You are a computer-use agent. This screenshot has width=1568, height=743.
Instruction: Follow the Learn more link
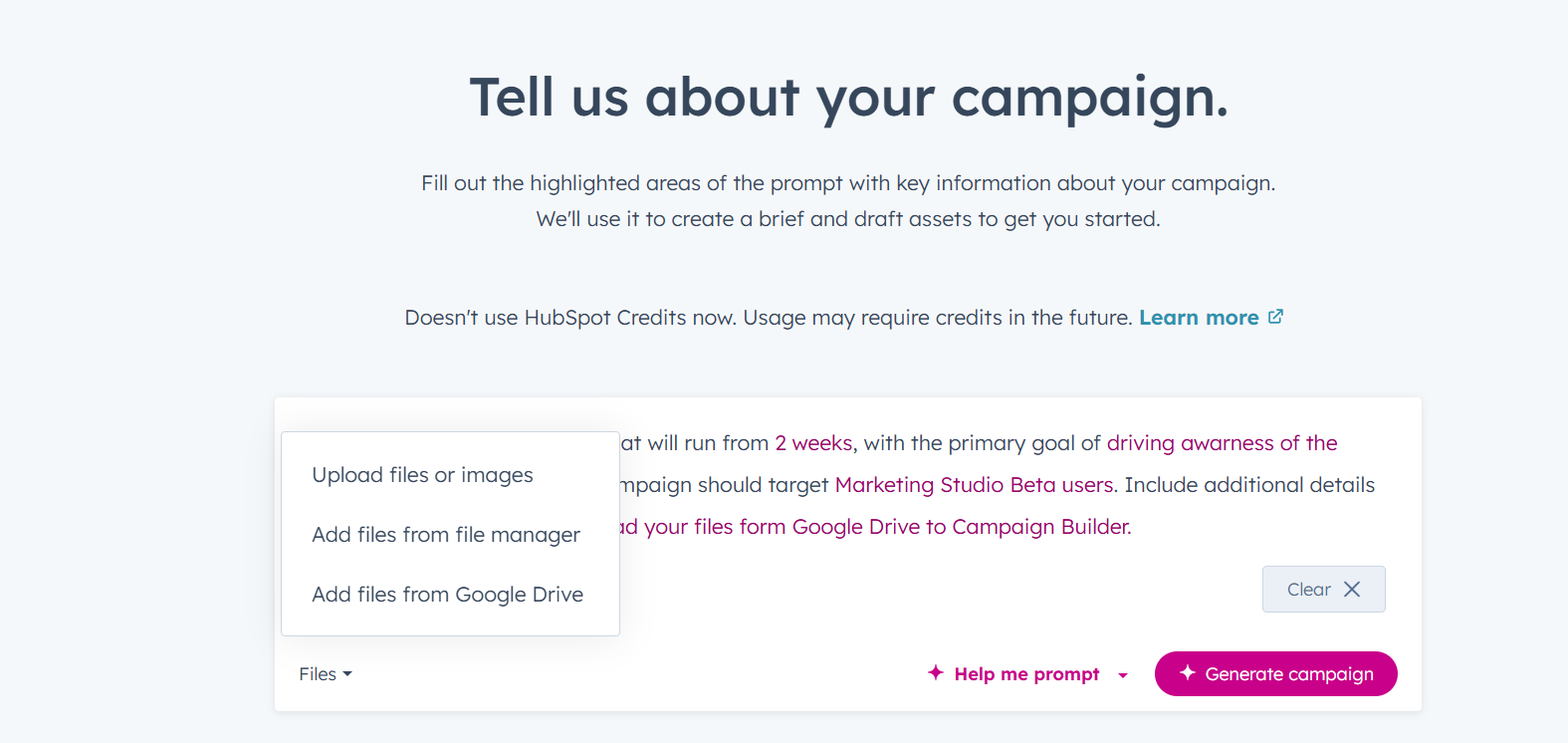tap(1199, 318)
